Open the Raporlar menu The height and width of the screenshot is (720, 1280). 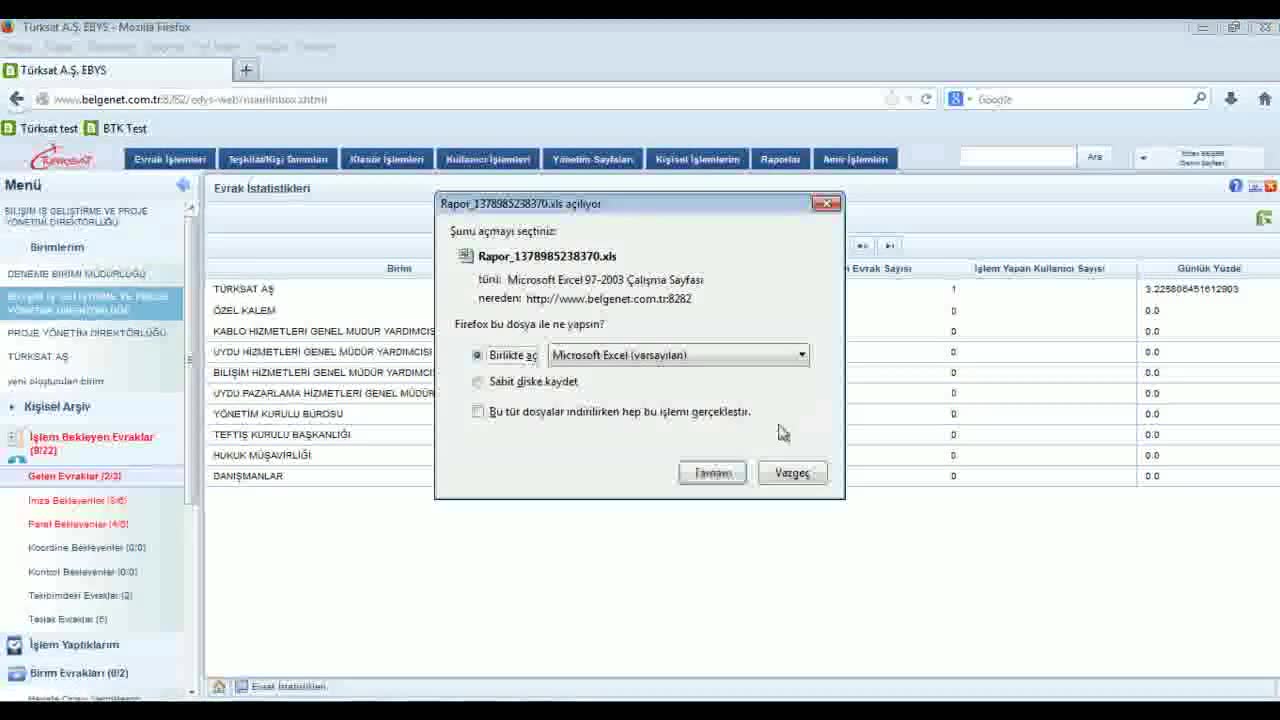(x=780, y=159)
